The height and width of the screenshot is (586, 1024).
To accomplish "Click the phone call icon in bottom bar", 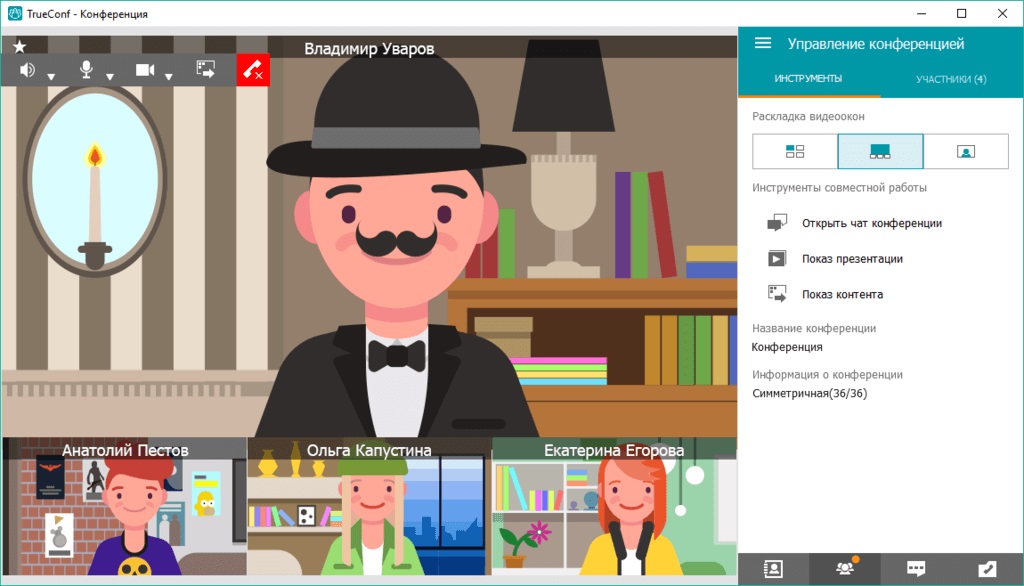I will click(x=988, y=568).
